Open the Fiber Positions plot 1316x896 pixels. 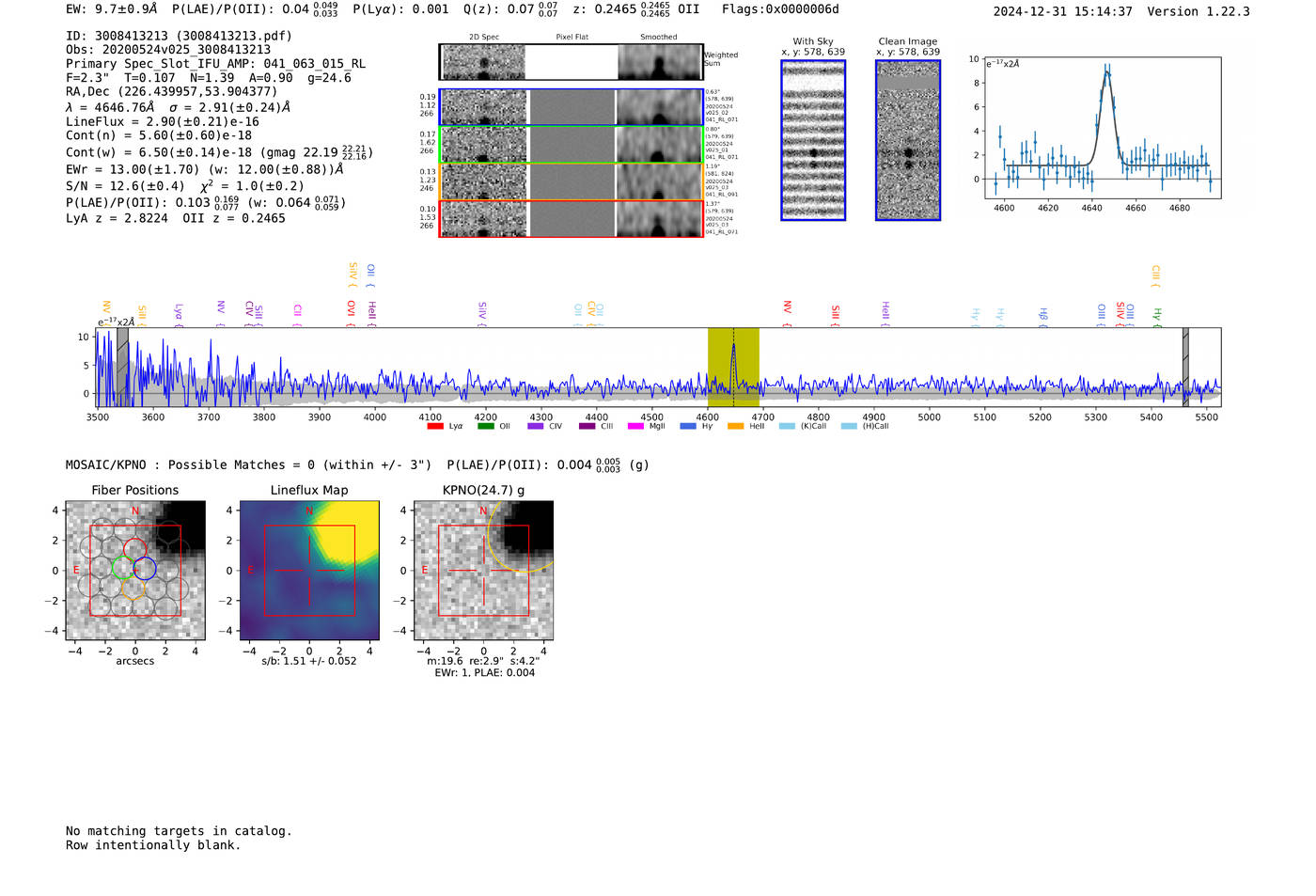(x=135, y=571)
